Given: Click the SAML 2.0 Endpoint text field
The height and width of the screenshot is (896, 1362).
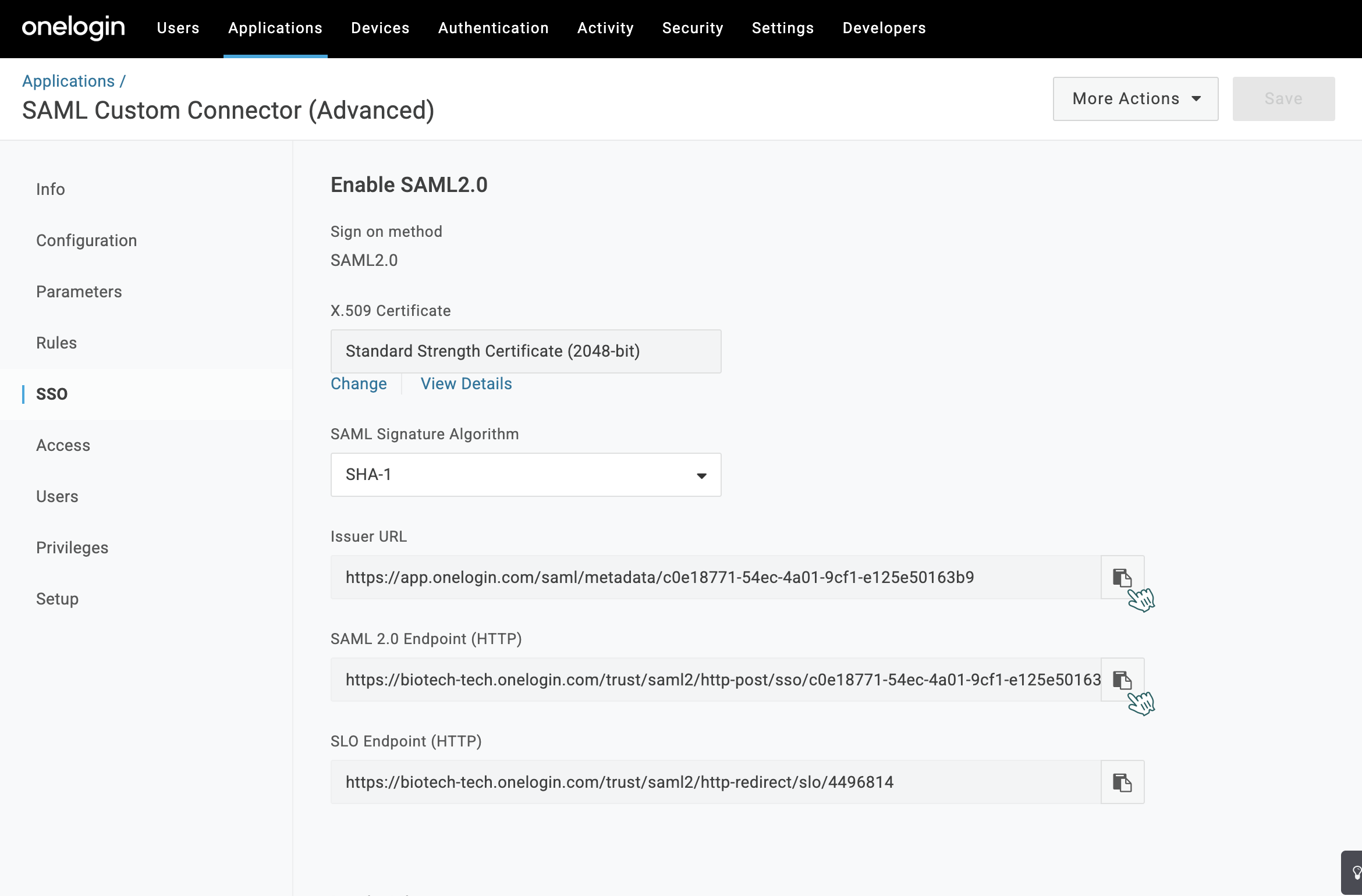Looking at the screenshot, I should point(716,680).
